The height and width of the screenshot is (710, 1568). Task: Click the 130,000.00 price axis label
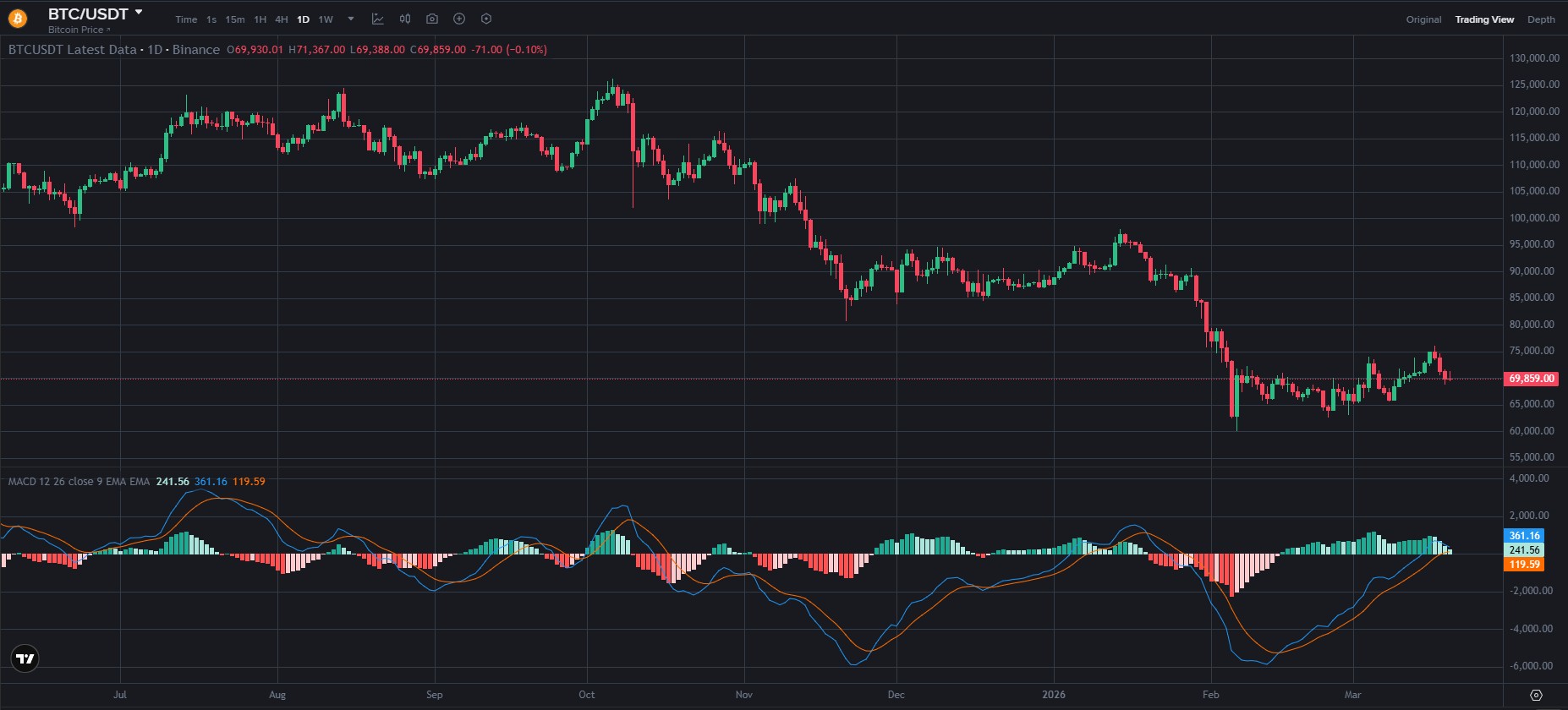point(1534,58)
